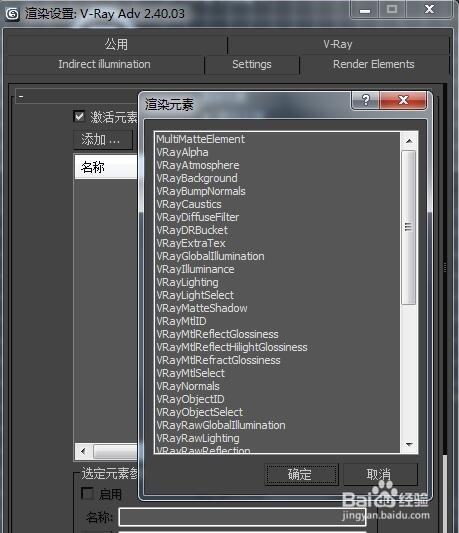Switch to the V-Ray tab
Viewport: 459px width, 533px height.
[338, 45]
